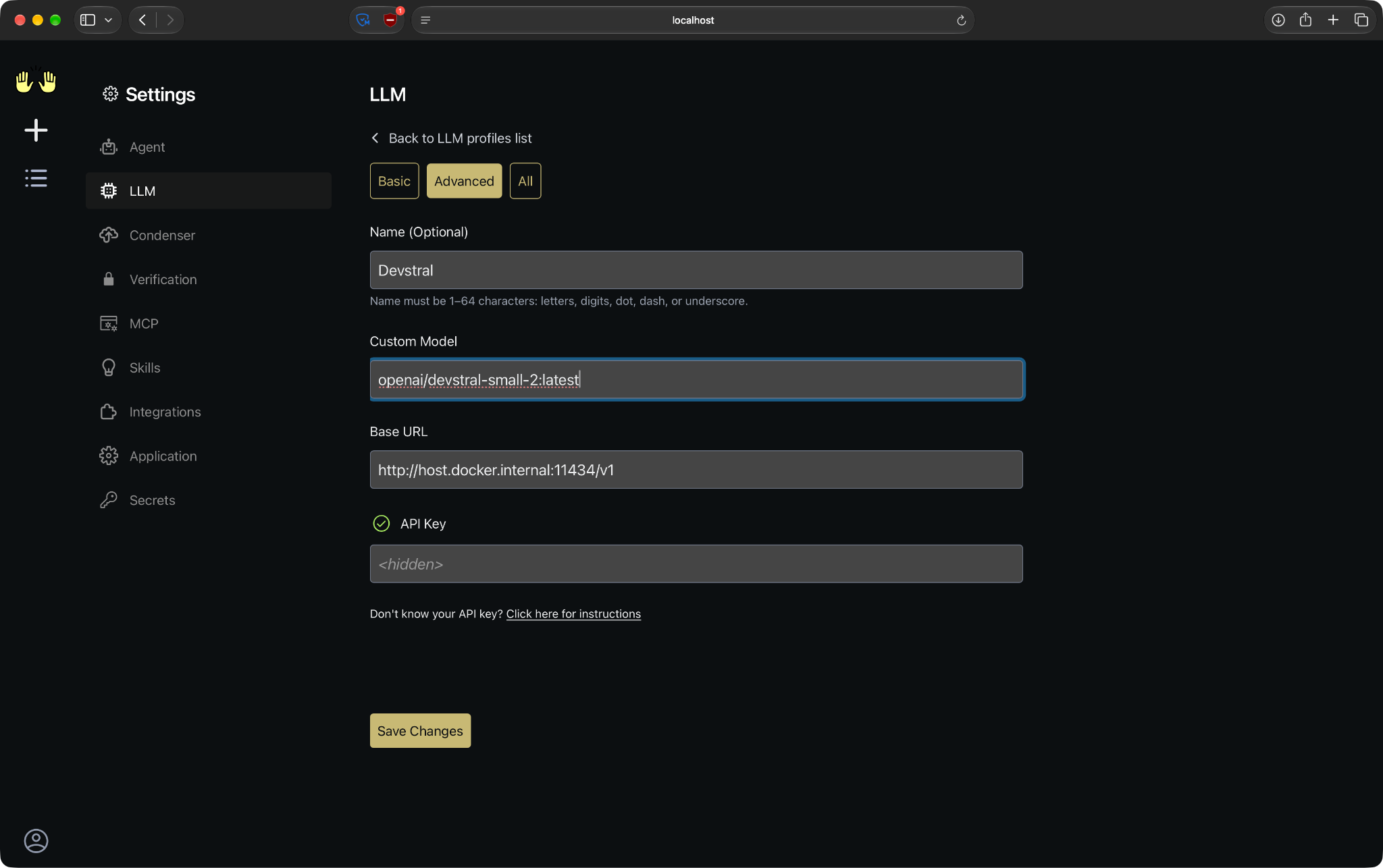Show Safari tab overview icon
The height and width of the screenshot is (868, 1383).
[x=1361, y=20]
